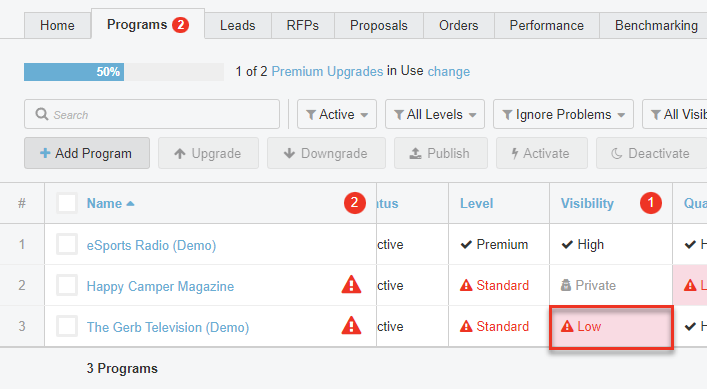Screen dimensions: 707x389
Task: Click the '3 Programs' footer count
Action: point(122,368)
